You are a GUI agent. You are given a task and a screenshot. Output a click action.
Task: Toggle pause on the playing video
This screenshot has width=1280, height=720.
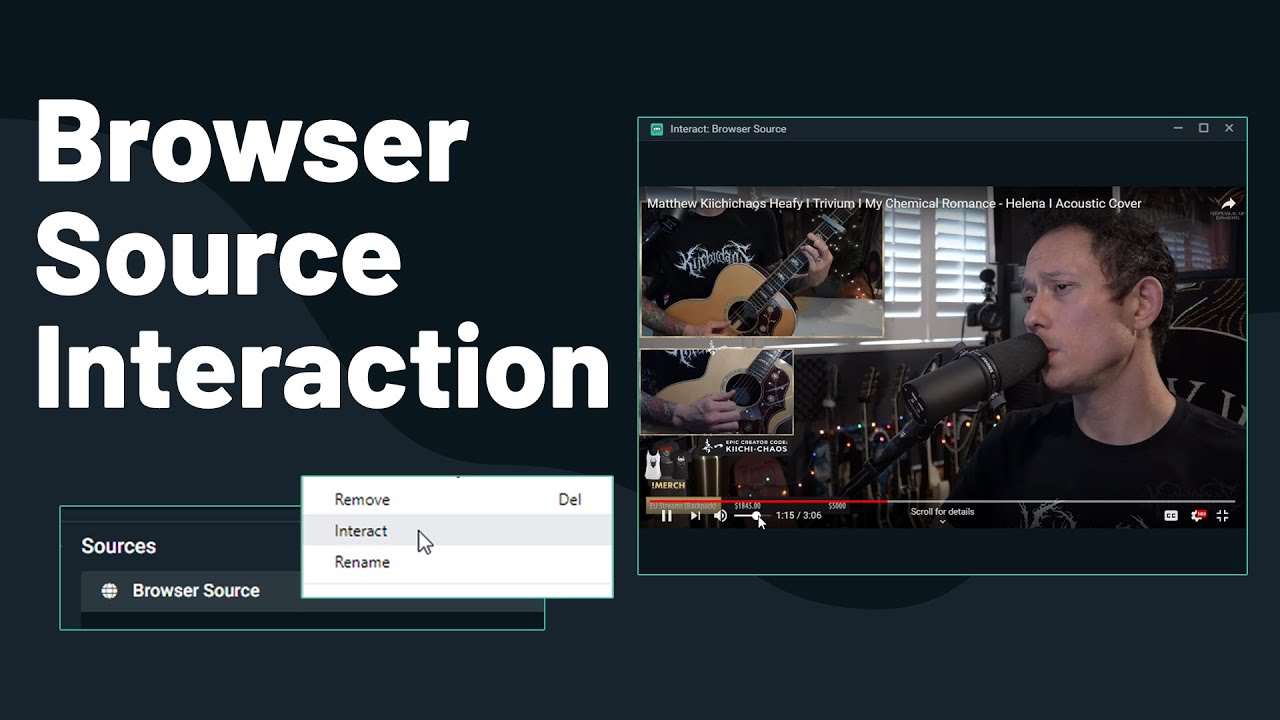pos(667,516)
